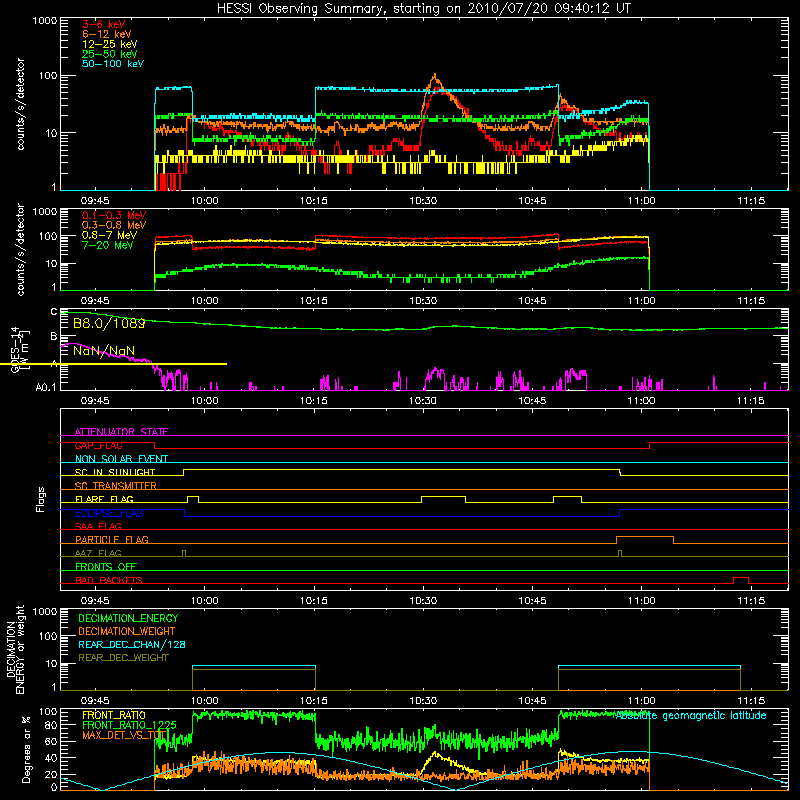
Task: Click the 0.8-7 MeV legend label
Action: [x=110, y=235]
